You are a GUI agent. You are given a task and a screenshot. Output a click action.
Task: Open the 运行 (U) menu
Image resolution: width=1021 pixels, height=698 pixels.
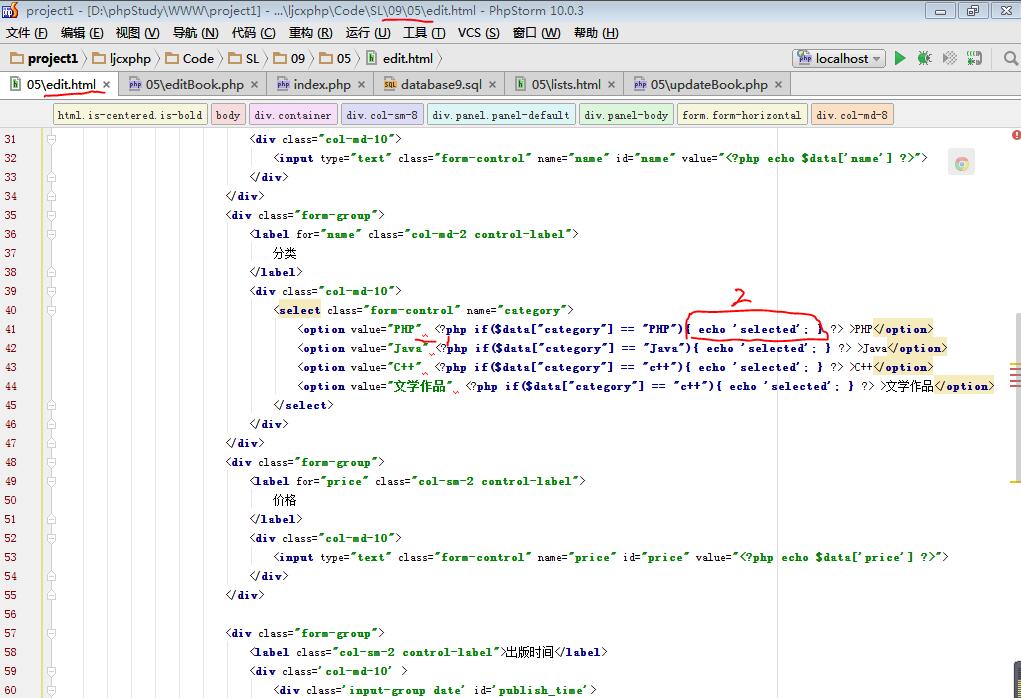(x=368, y=33)
